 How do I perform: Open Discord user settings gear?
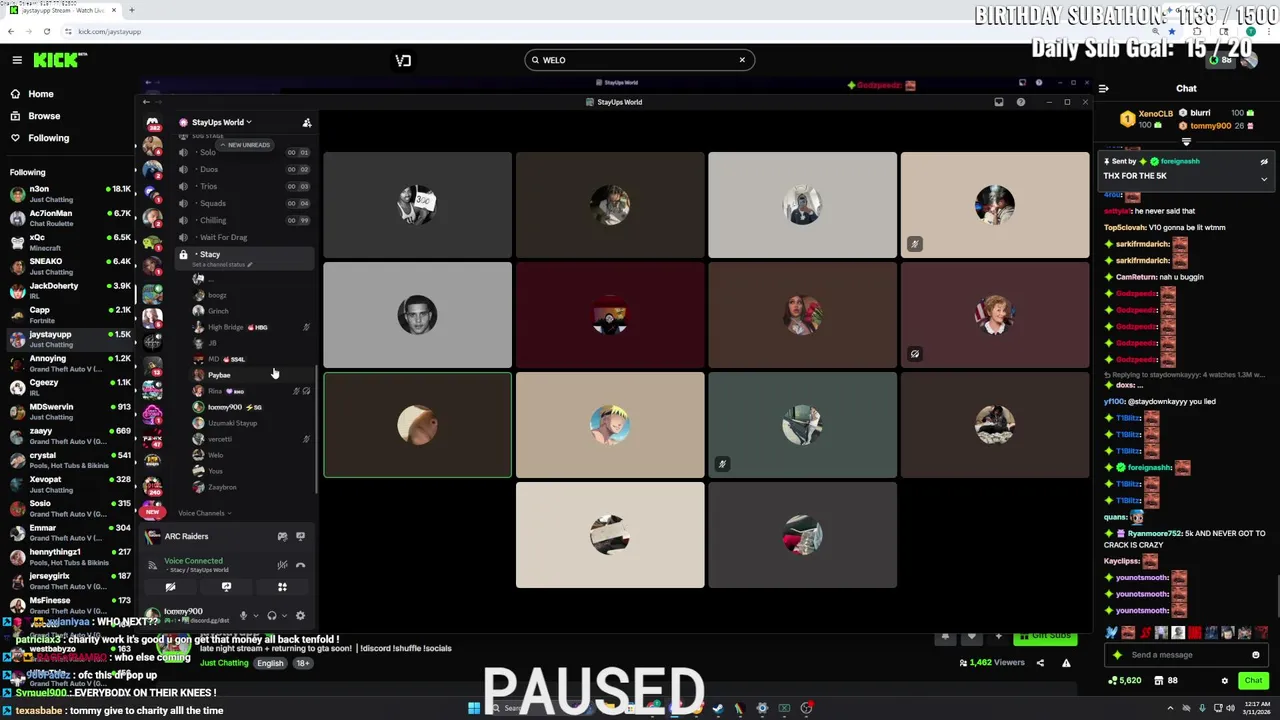coord(300,616)
